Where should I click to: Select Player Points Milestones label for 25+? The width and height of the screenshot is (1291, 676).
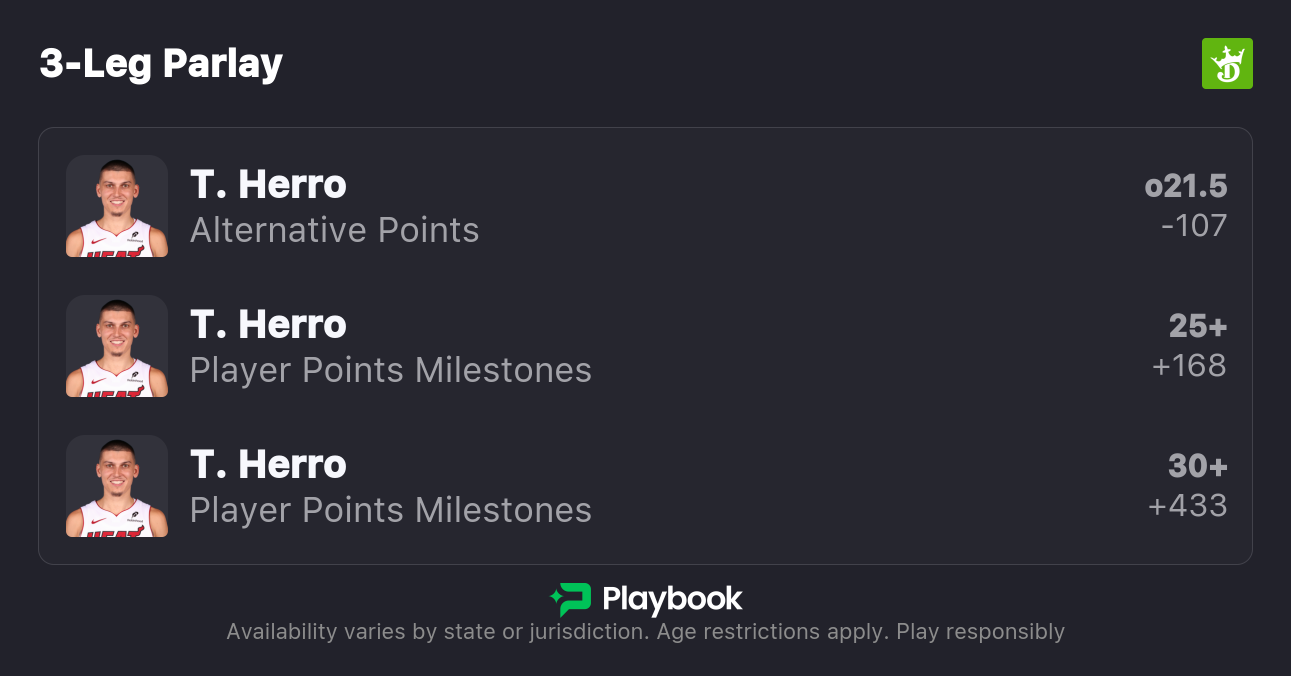[390, 371]
